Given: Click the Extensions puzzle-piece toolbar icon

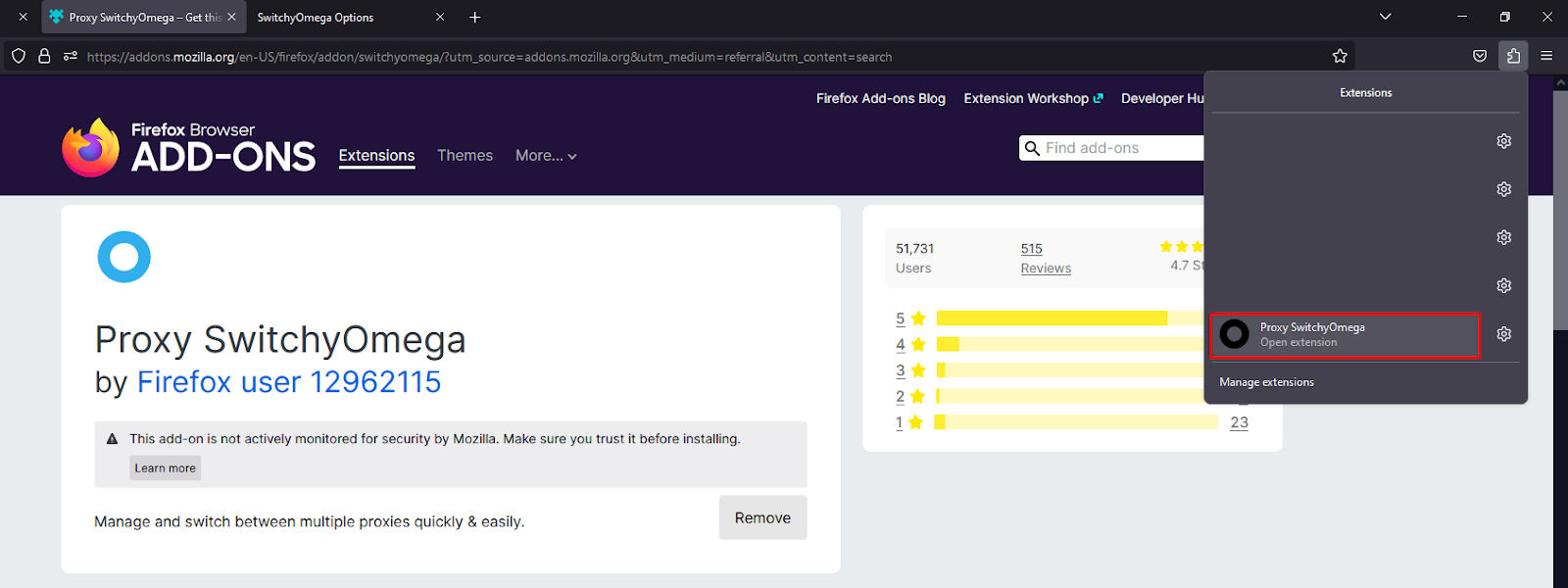Looking at the screenshot, I should click(x=1513, y=56).
